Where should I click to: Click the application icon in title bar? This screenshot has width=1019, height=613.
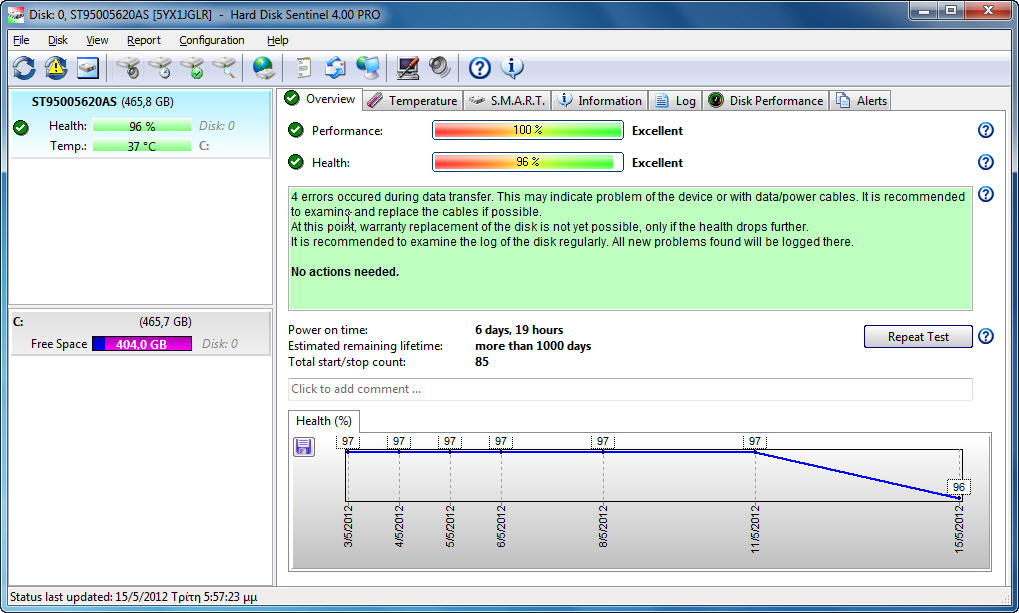point(16,14)
